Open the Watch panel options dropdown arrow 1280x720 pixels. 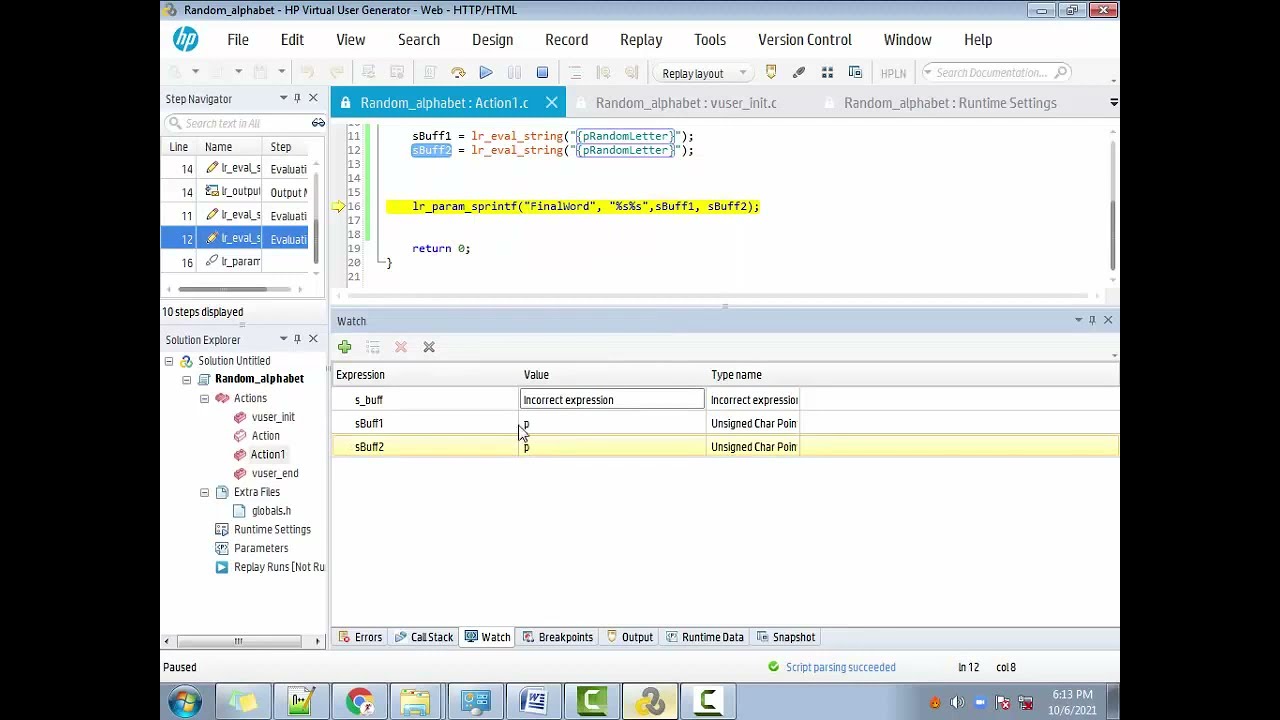[1078, 320]
